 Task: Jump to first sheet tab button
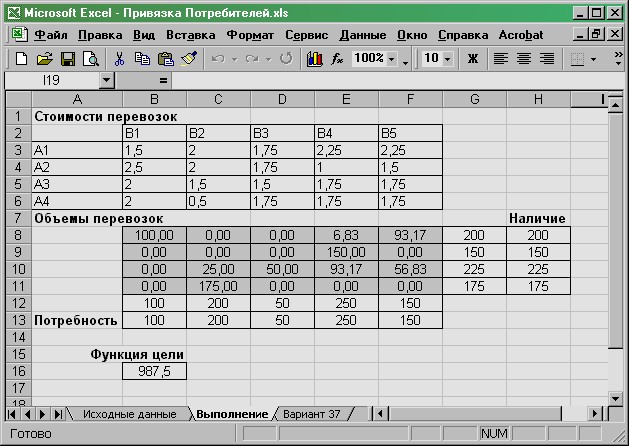click(12, 414)
